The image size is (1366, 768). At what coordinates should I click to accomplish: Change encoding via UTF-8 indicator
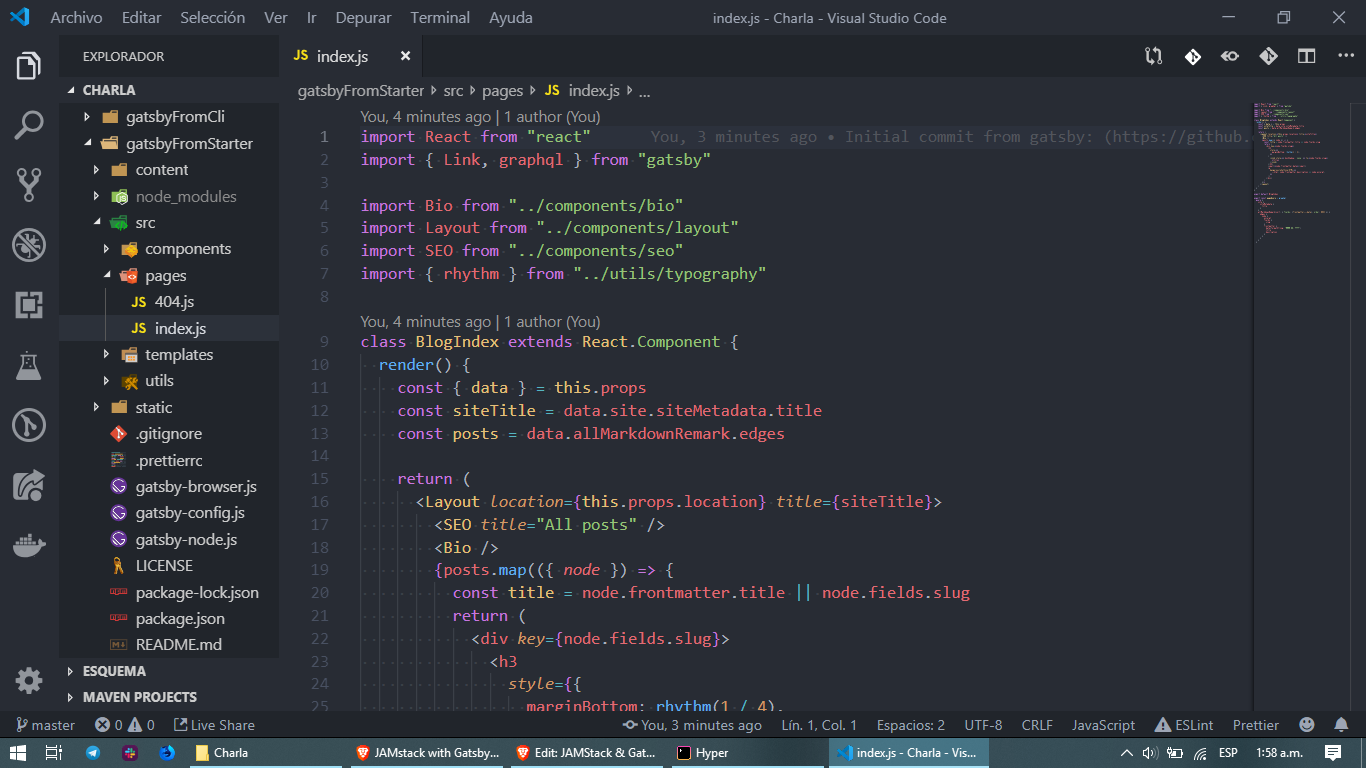point(983,725)
